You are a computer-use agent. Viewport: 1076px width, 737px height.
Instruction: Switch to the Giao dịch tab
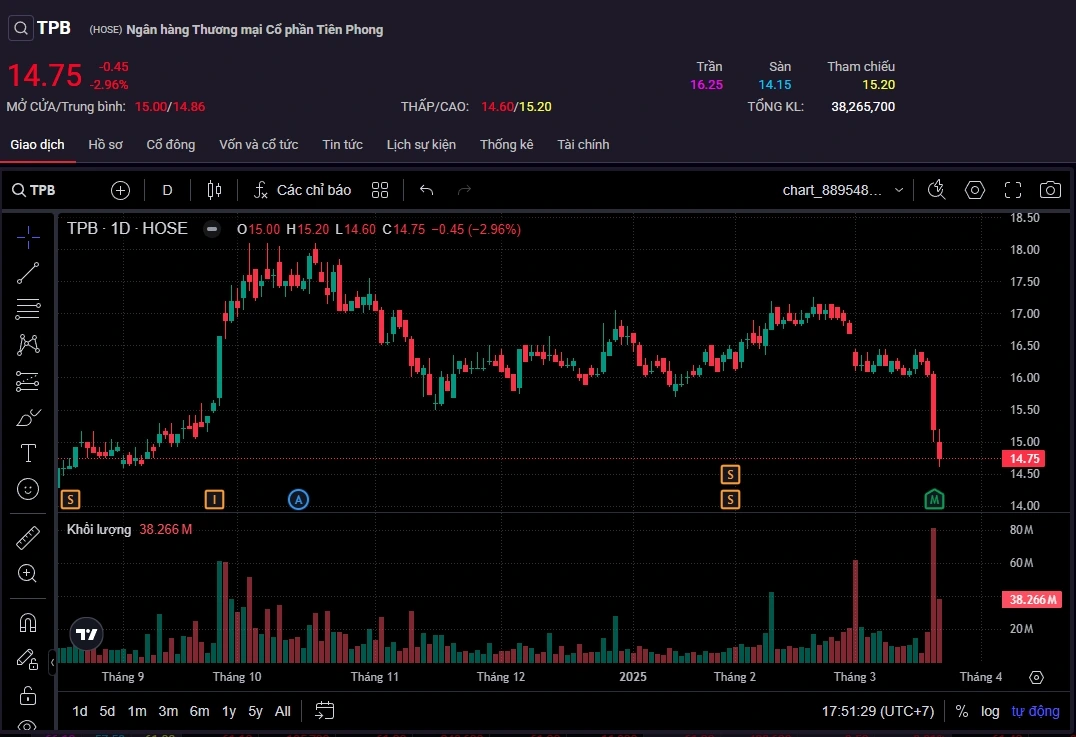tap(37, 145)
